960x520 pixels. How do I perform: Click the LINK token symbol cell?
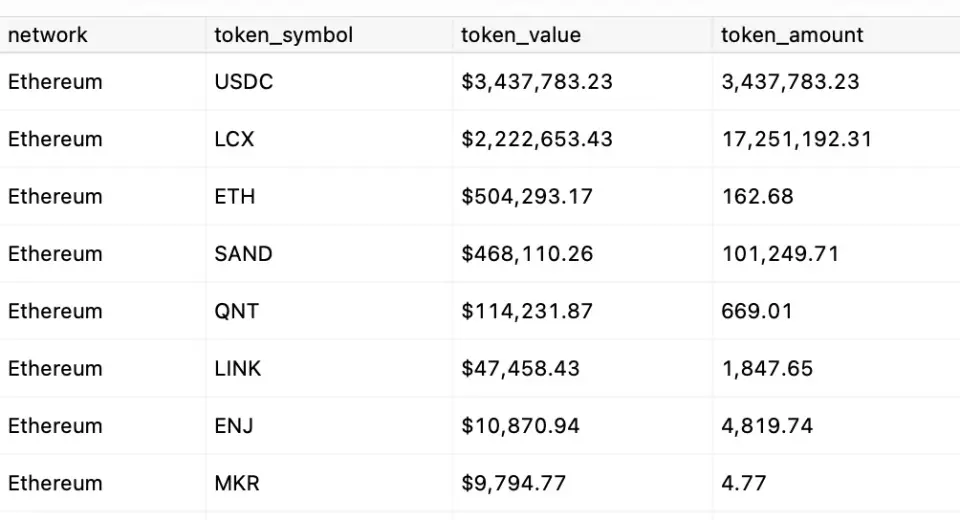[x=238, y=368]
